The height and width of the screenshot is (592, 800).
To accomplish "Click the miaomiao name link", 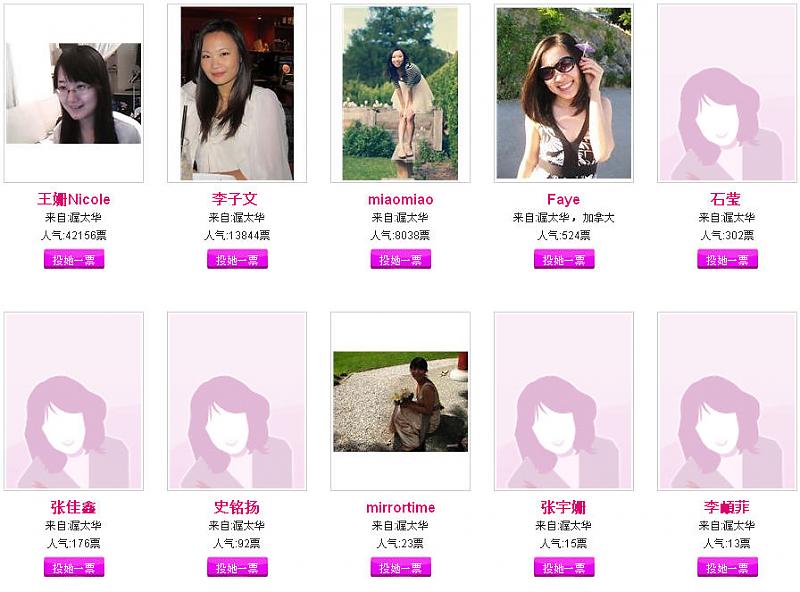I will click(401, 200).
